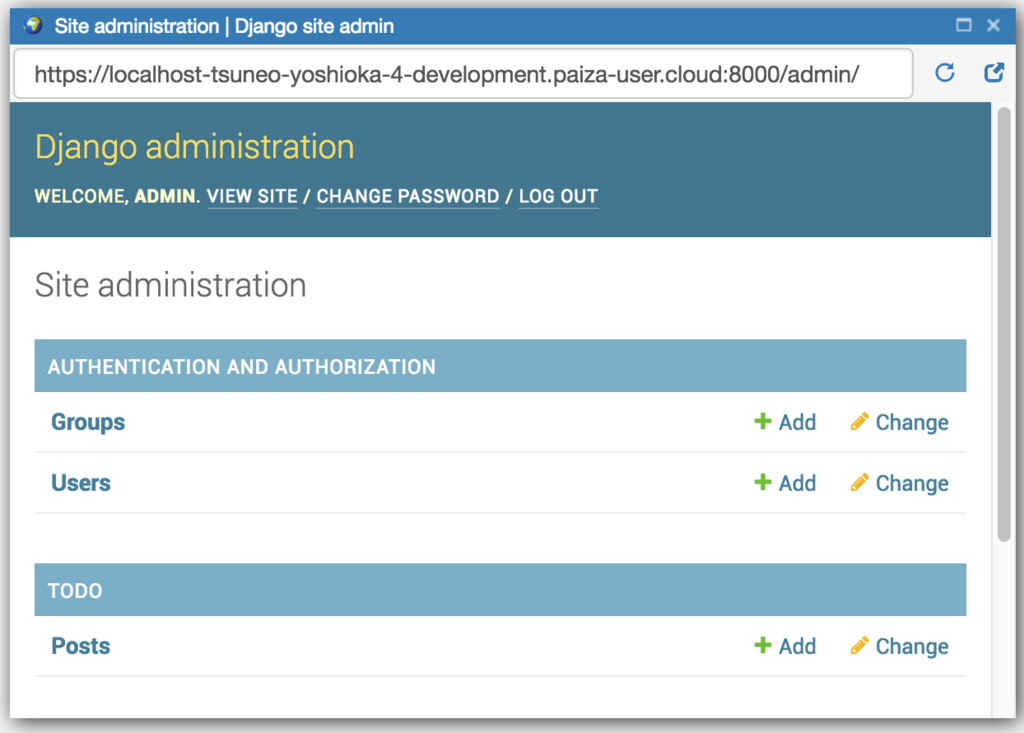Open the Posts model list
Viewport: 1024px width, 733px height.
click(x=81, y=646)
